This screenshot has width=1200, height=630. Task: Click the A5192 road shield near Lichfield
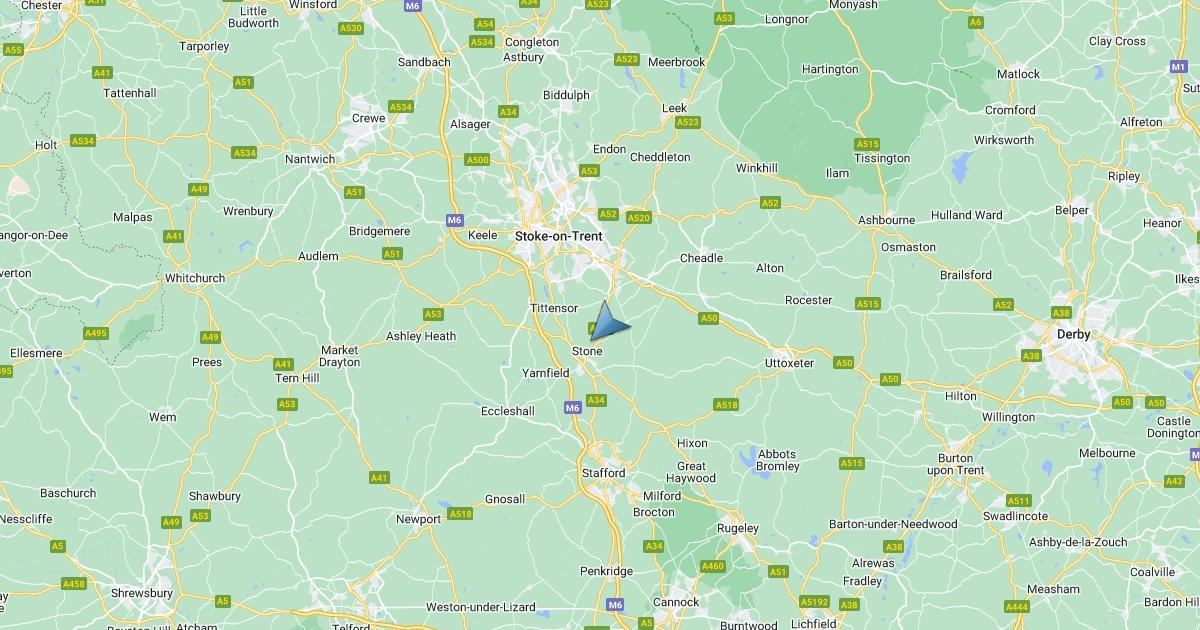click(815, 602)
